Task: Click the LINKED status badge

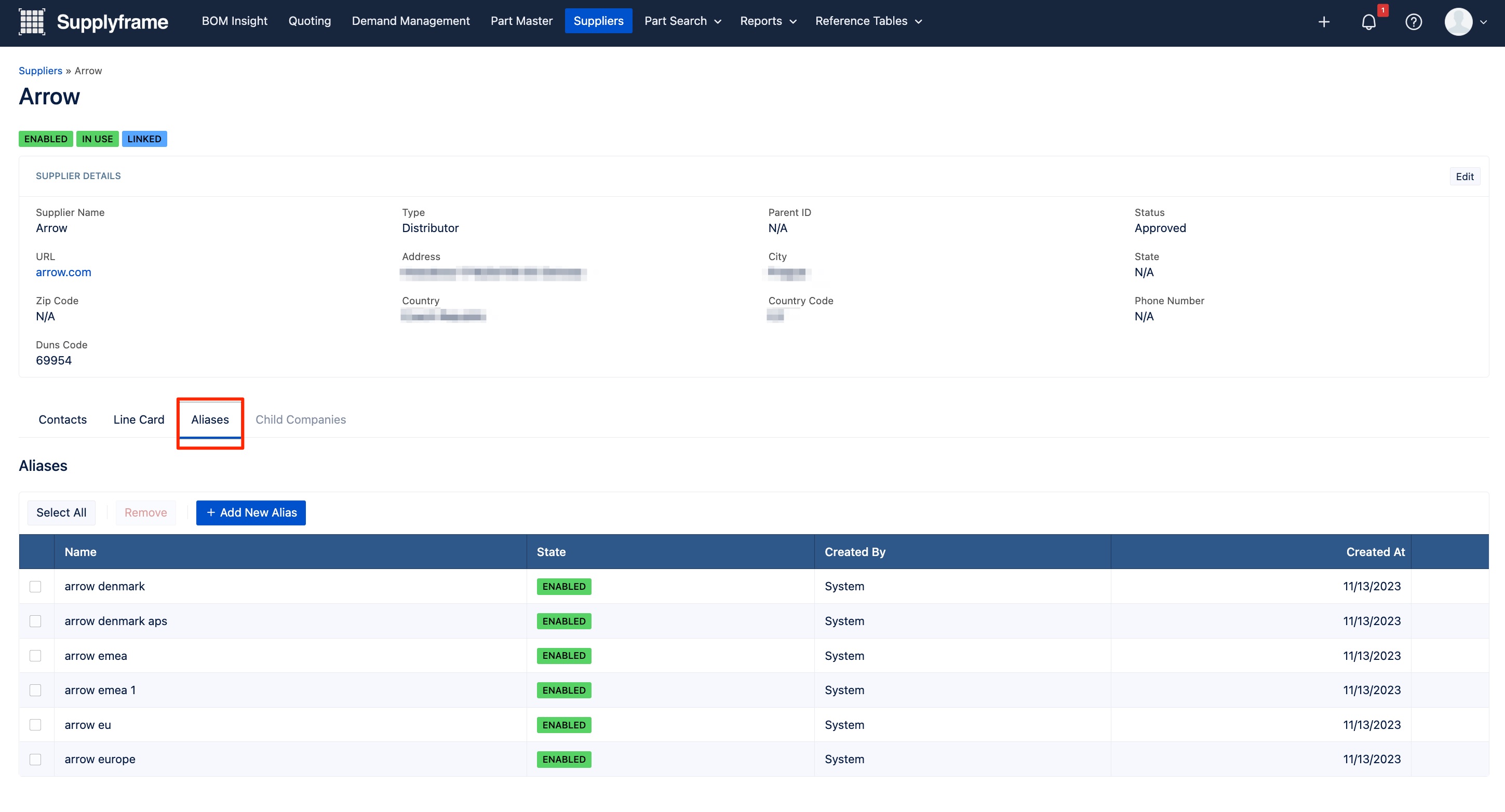Action: [144, 139]
